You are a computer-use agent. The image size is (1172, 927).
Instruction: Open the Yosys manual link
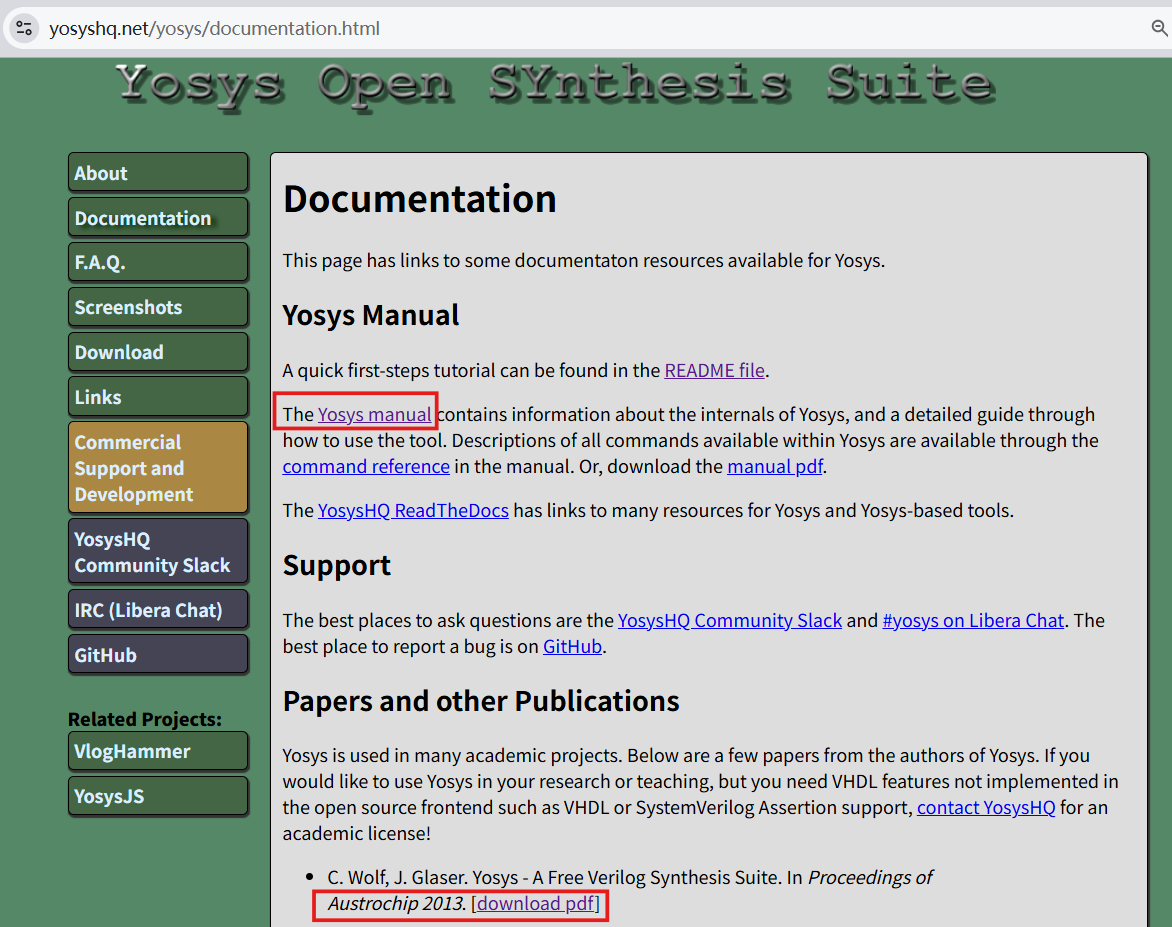tap(374, 415)
